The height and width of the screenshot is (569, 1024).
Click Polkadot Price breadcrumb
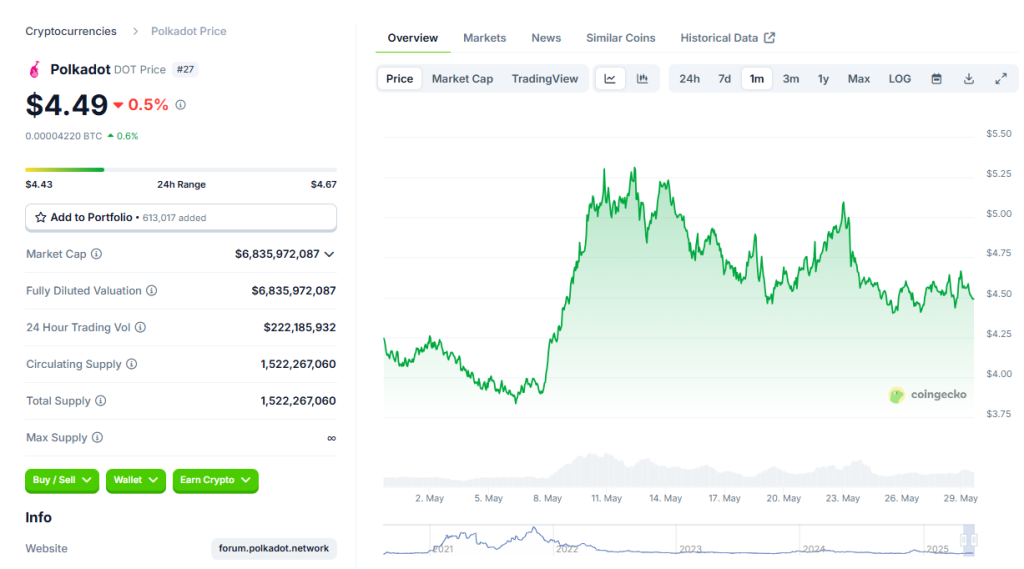pyautogui.click(x=189, y=31)
